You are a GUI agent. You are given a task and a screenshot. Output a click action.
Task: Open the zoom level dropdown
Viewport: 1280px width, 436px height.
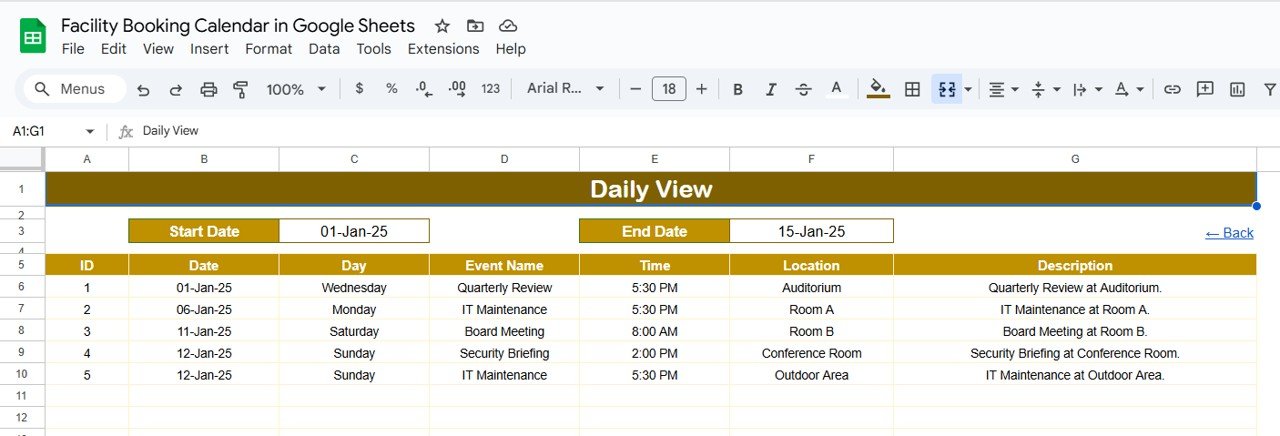pos(296,89)
